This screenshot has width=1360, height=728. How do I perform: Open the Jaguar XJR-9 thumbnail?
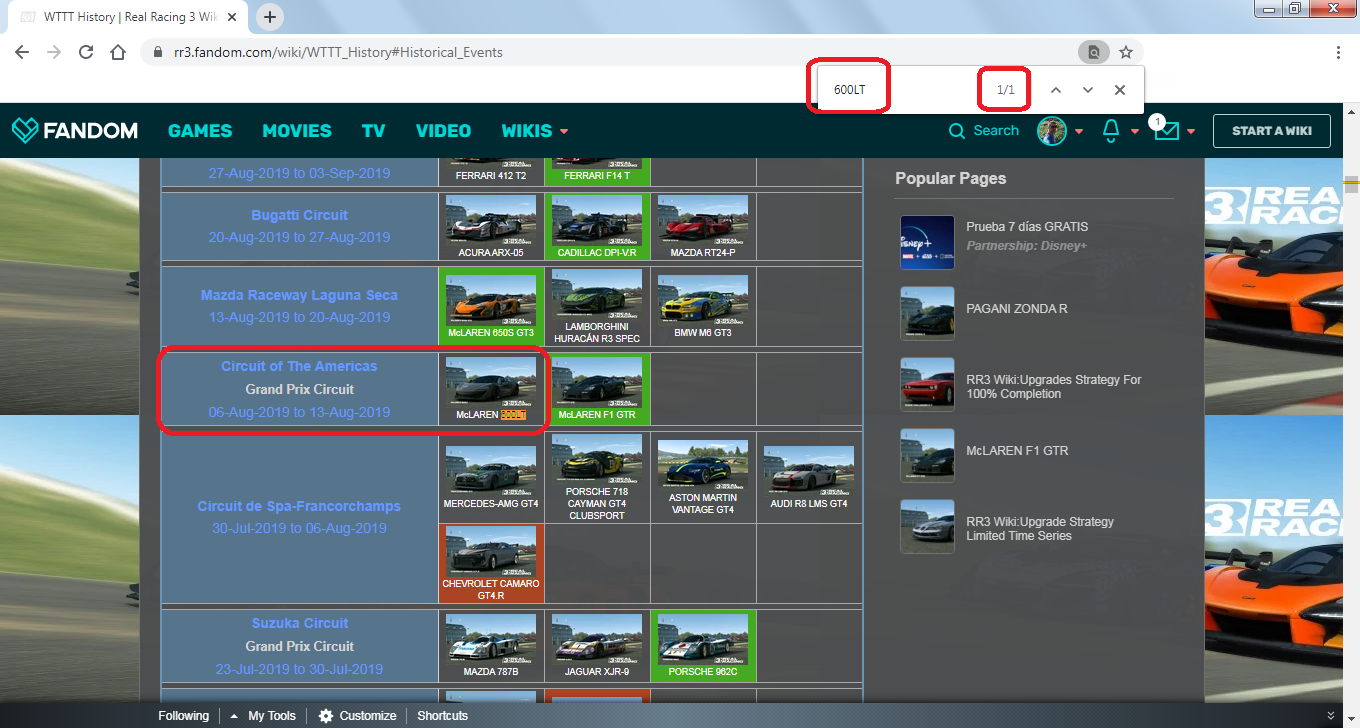pos(597,640)
